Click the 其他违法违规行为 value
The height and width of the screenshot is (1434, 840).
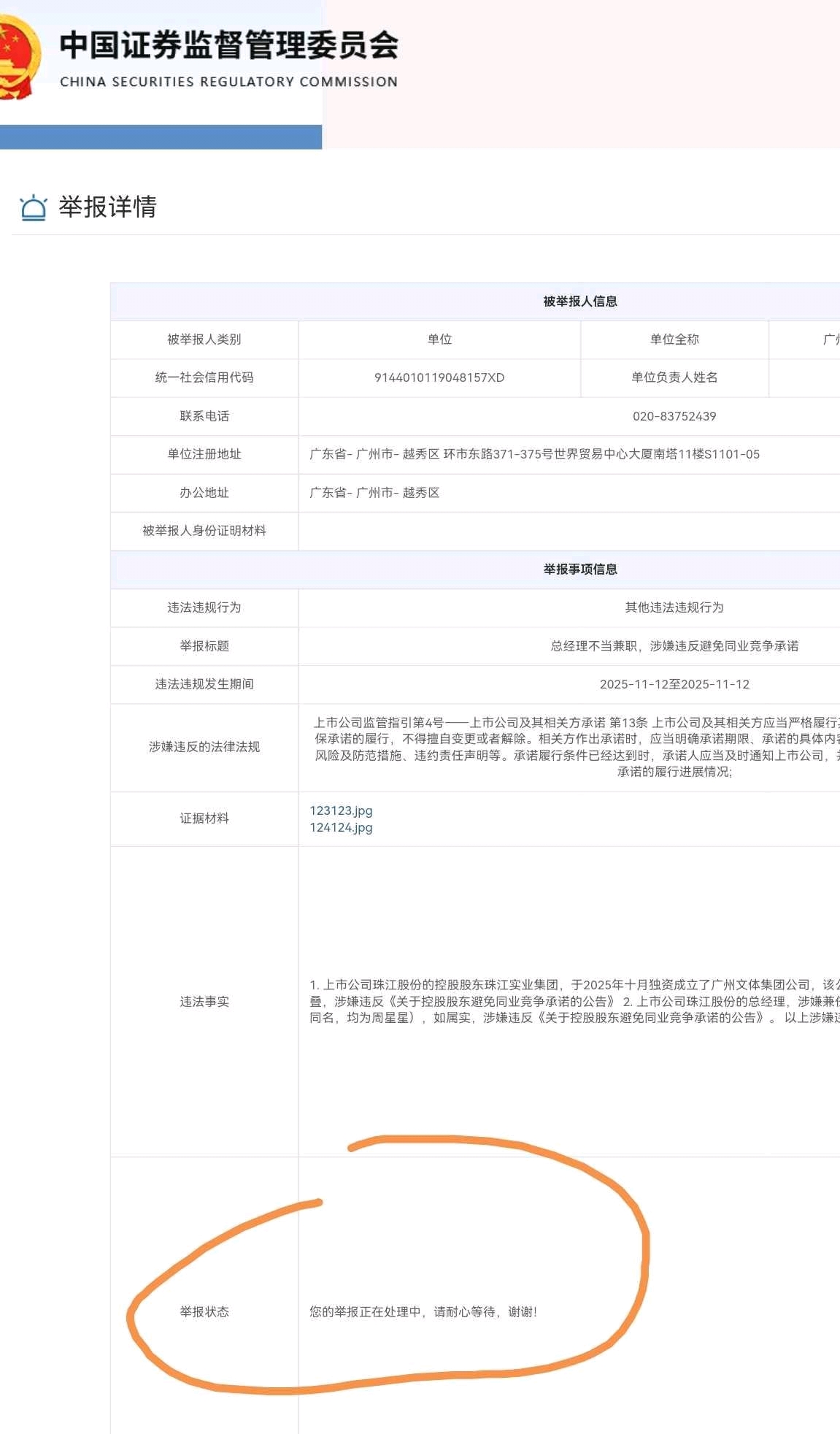(x=674, y=607)
